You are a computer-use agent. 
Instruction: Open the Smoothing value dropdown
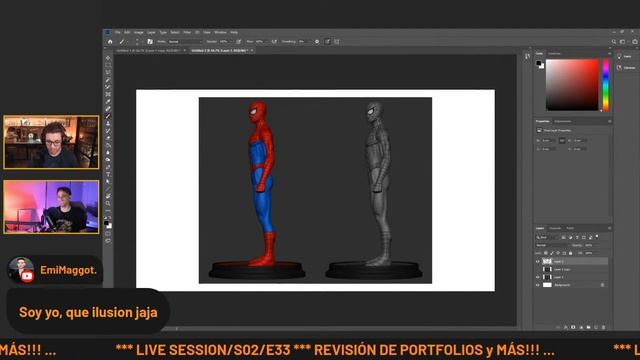click(309, 42)
